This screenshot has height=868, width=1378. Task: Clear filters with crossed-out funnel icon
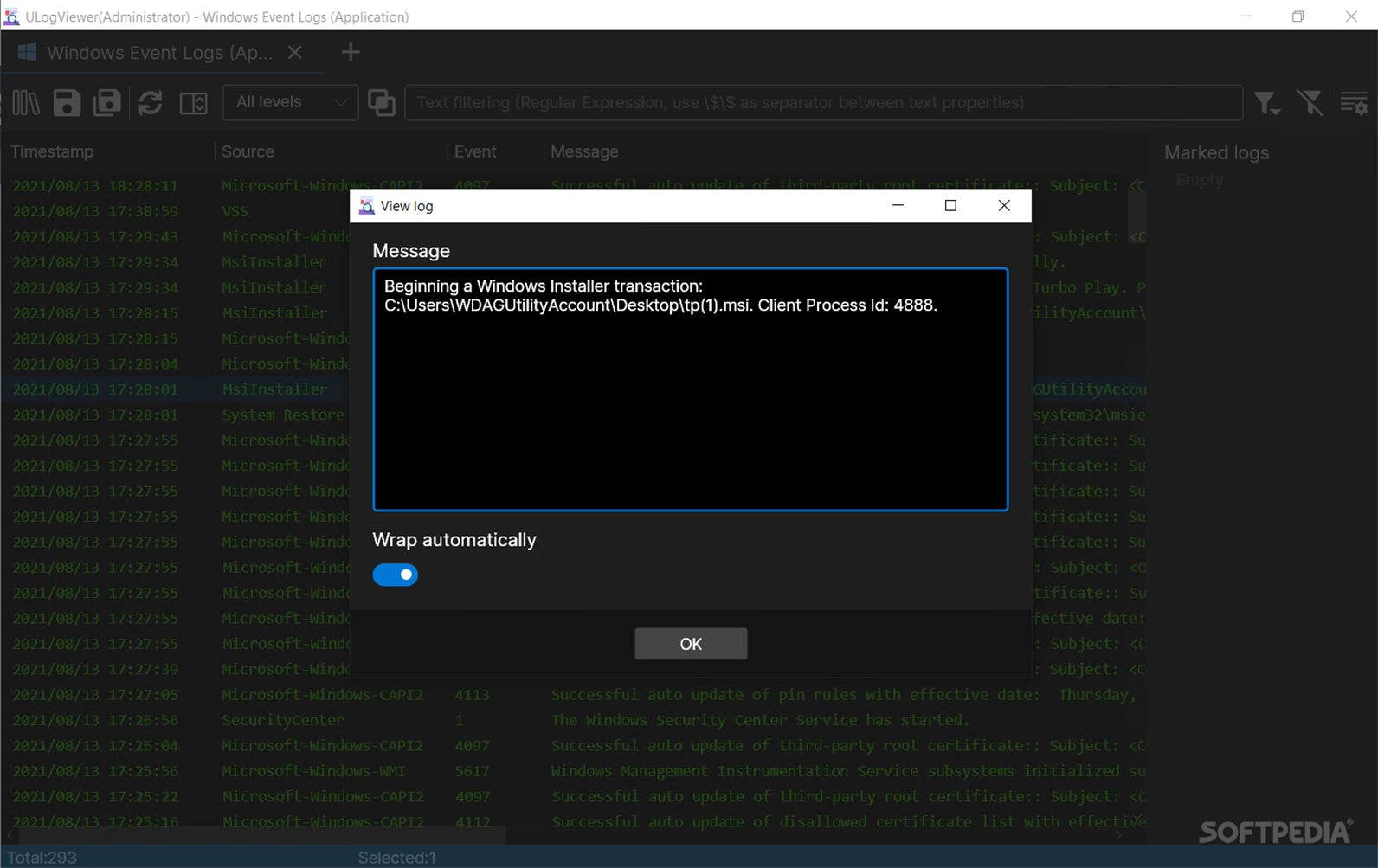[x=1310, y=103]
